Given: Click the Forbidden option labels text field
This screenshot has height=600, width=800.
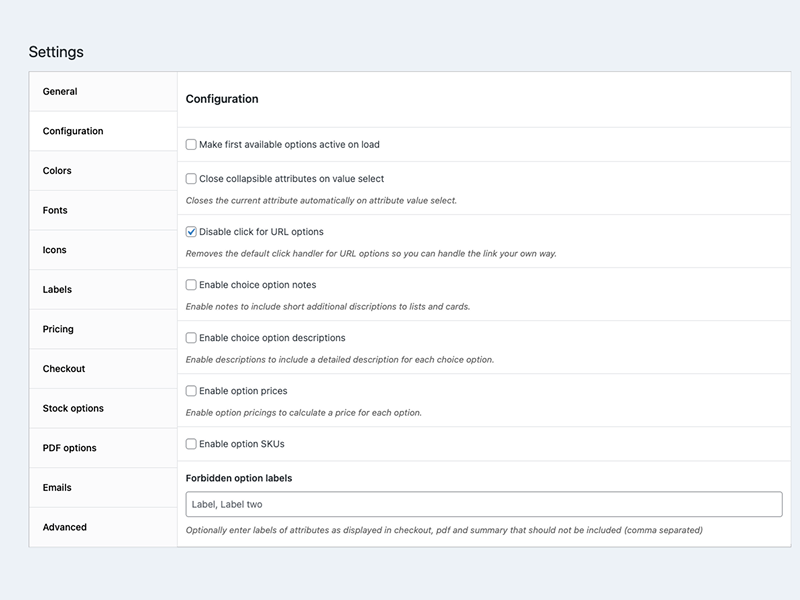Looking at the screenshot, I should 484,505.
